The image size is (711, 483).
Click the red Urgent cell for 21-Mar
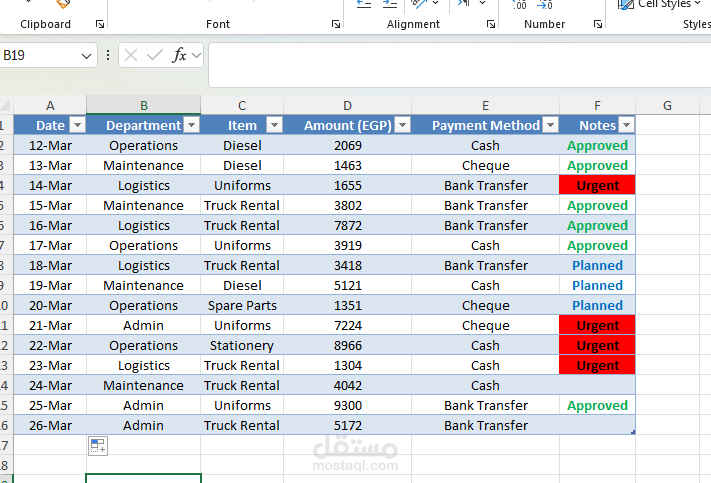click(x=597, y=325)
